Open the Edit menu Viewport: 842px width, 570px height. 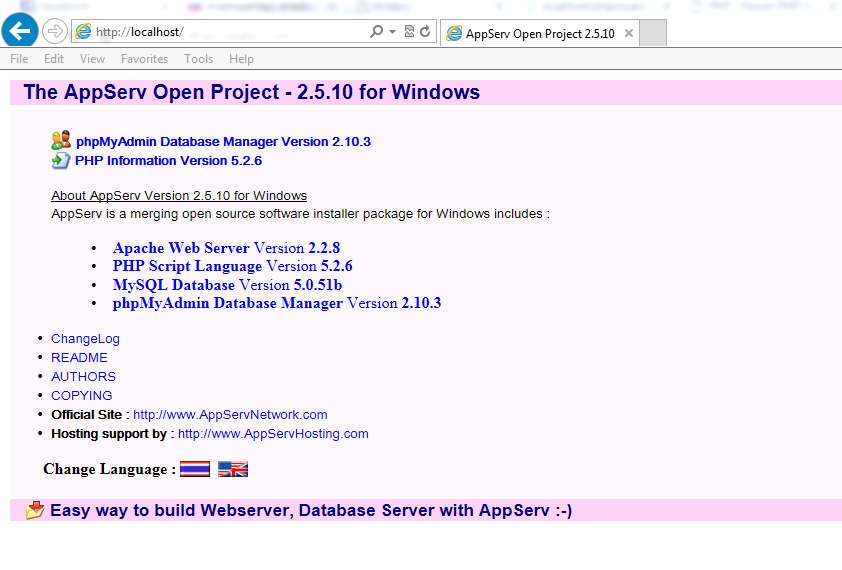point(54,59)
